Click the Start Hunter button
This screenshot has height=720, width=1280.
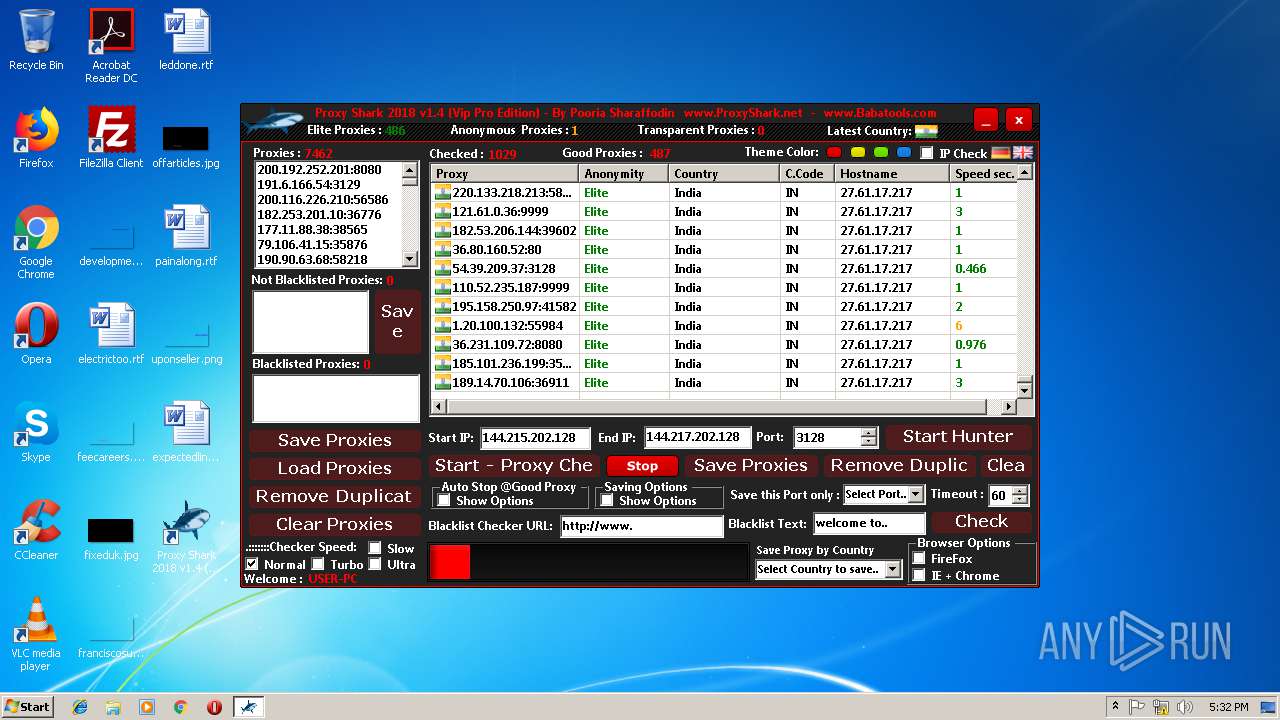click(958, 436)
